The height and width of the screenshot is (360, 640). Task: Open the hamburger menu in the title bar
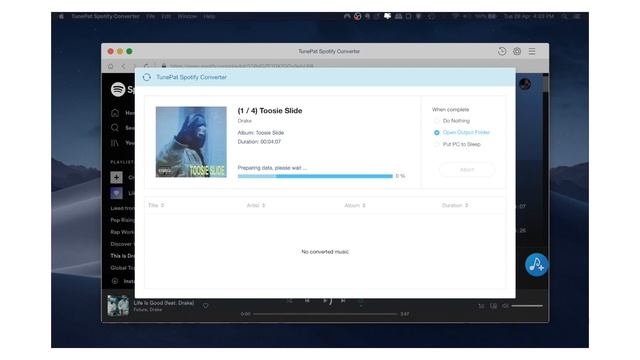click(x=532, y=51)
